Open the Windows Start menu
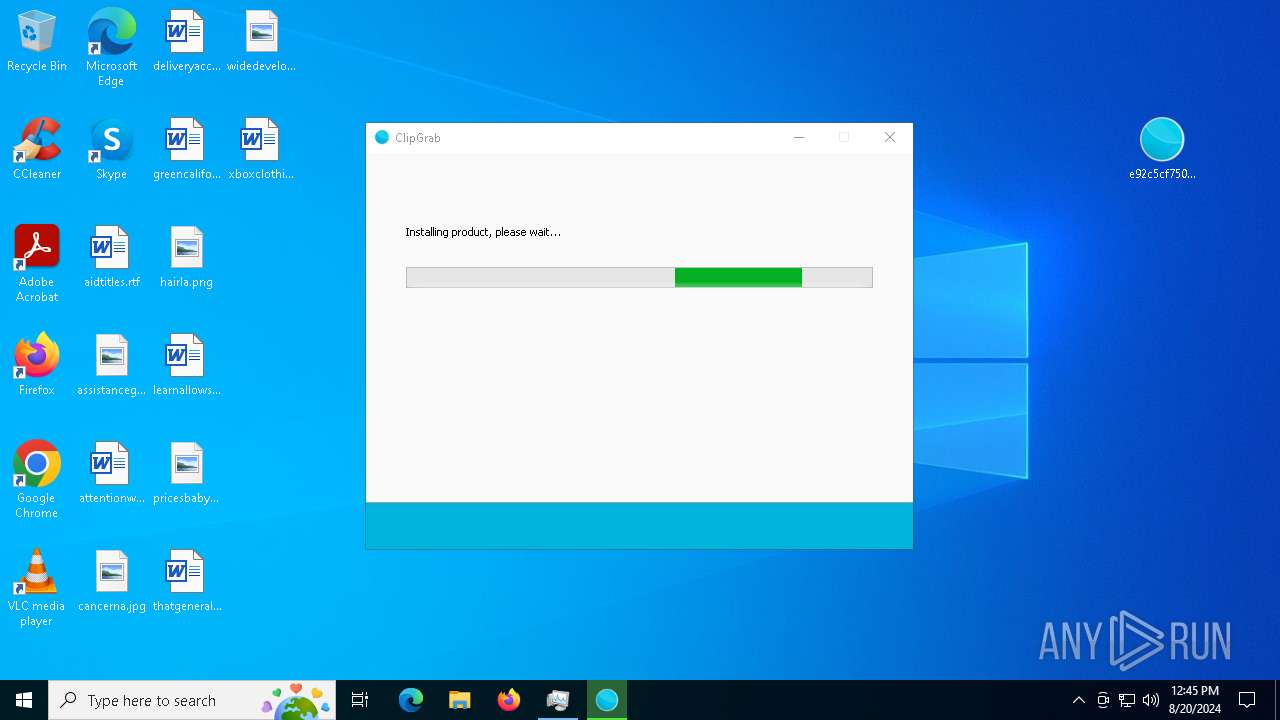Screen dimensions: 1280x720 [x=24, y=700]
